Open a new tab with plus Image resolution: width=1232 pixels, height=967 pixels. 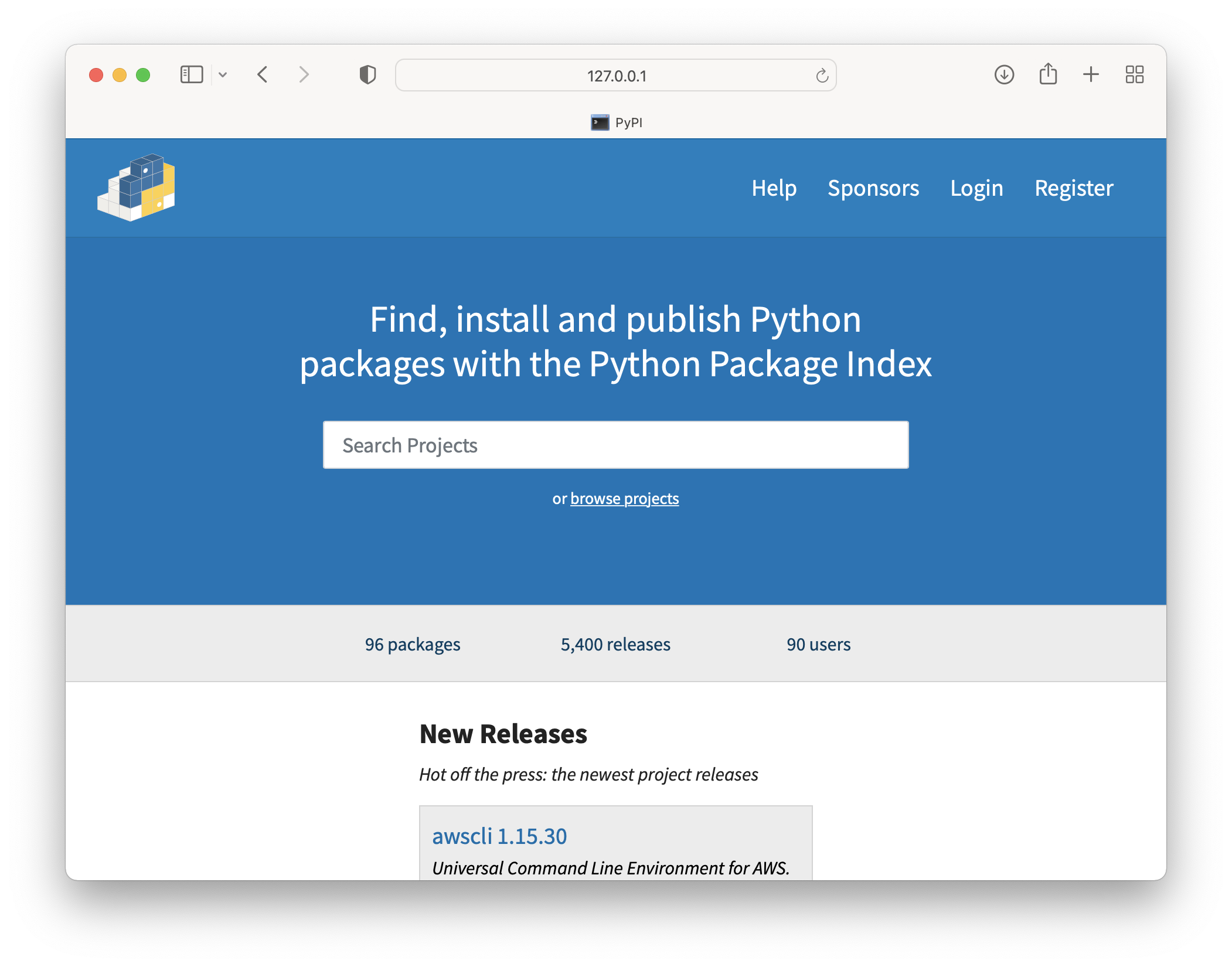tap(1091, 74)
